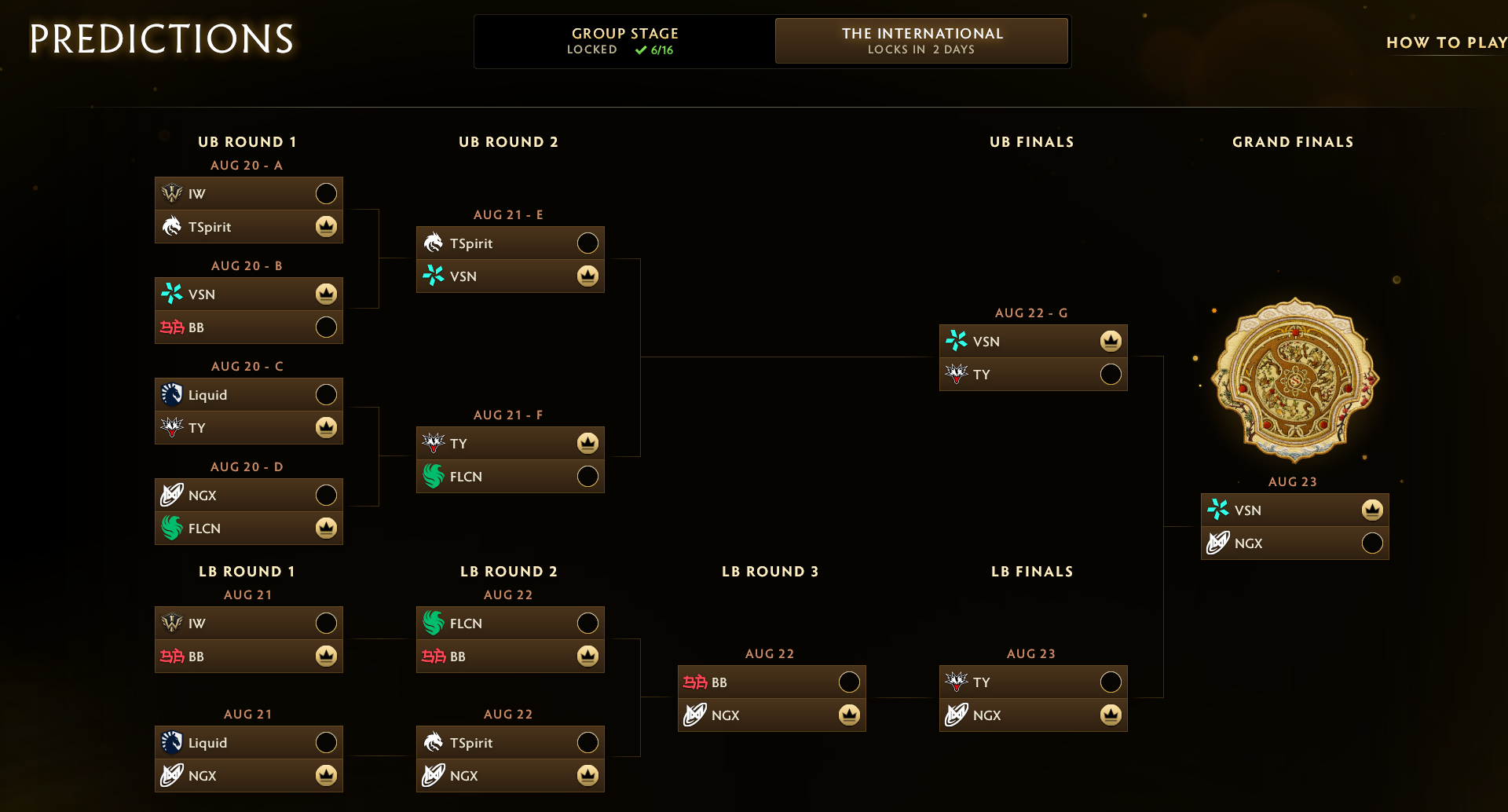
Task: Select the VSN crown in Grand Finals
Action: 1372,510
